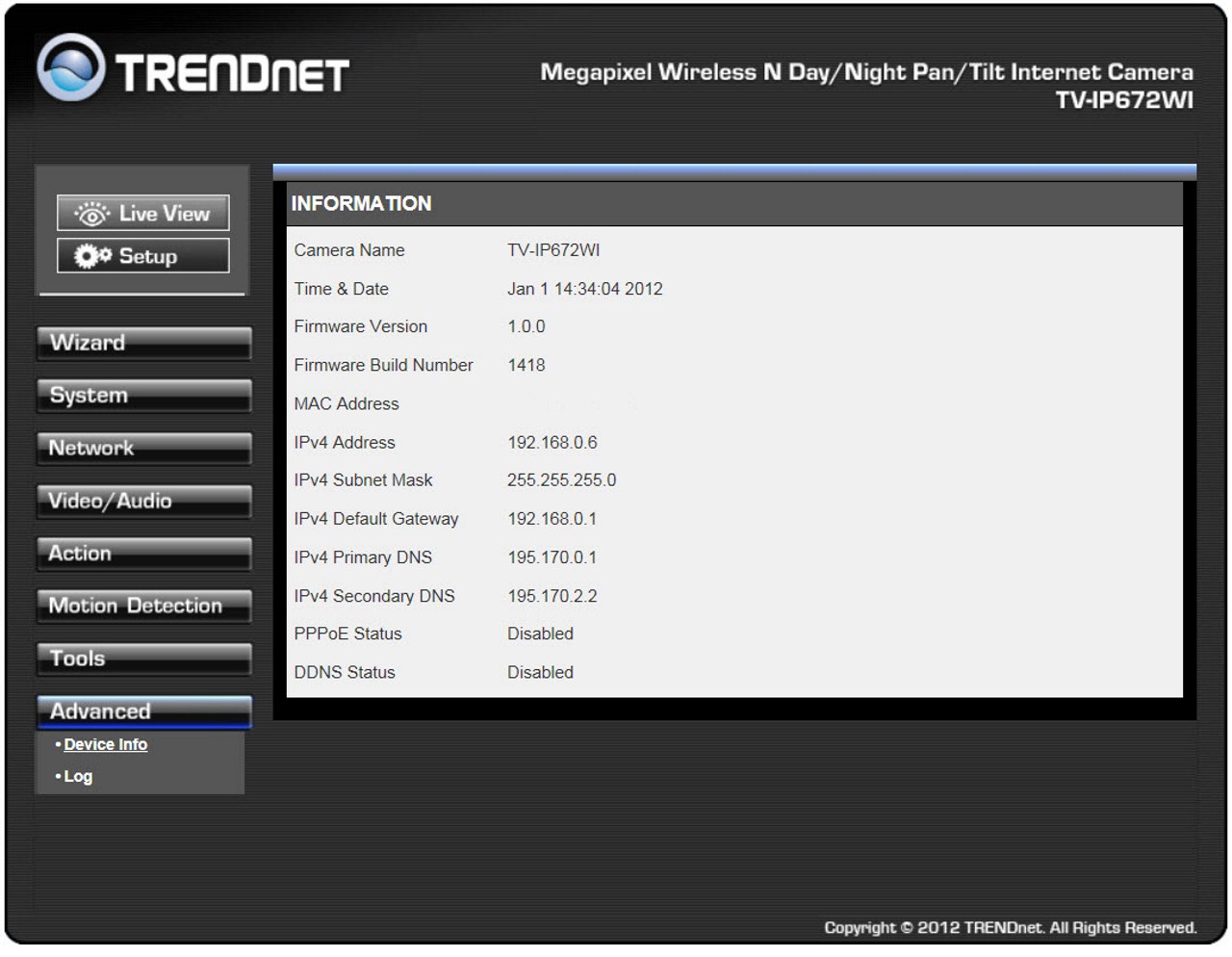Click the gear icon on Setup
The width and height of the screenshot is (1232, 957).
92,256
